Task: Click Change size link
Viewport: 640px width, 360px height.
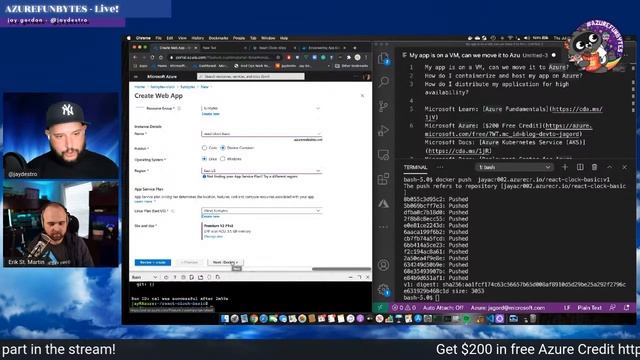Action: (213, 236)
